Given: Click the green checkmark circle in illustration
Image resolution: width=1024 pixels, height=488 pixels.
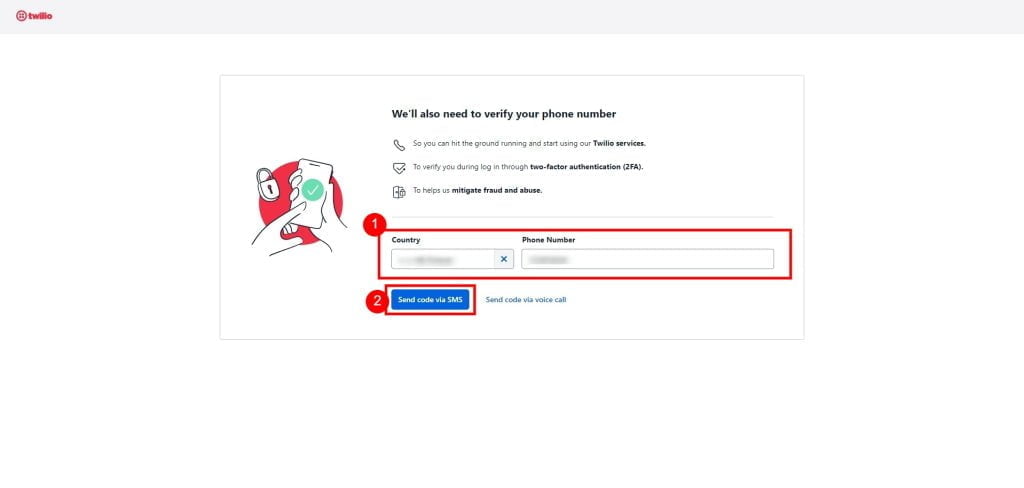Looking at the screenshot, I should pyautogui.click(x=313, y=188).
